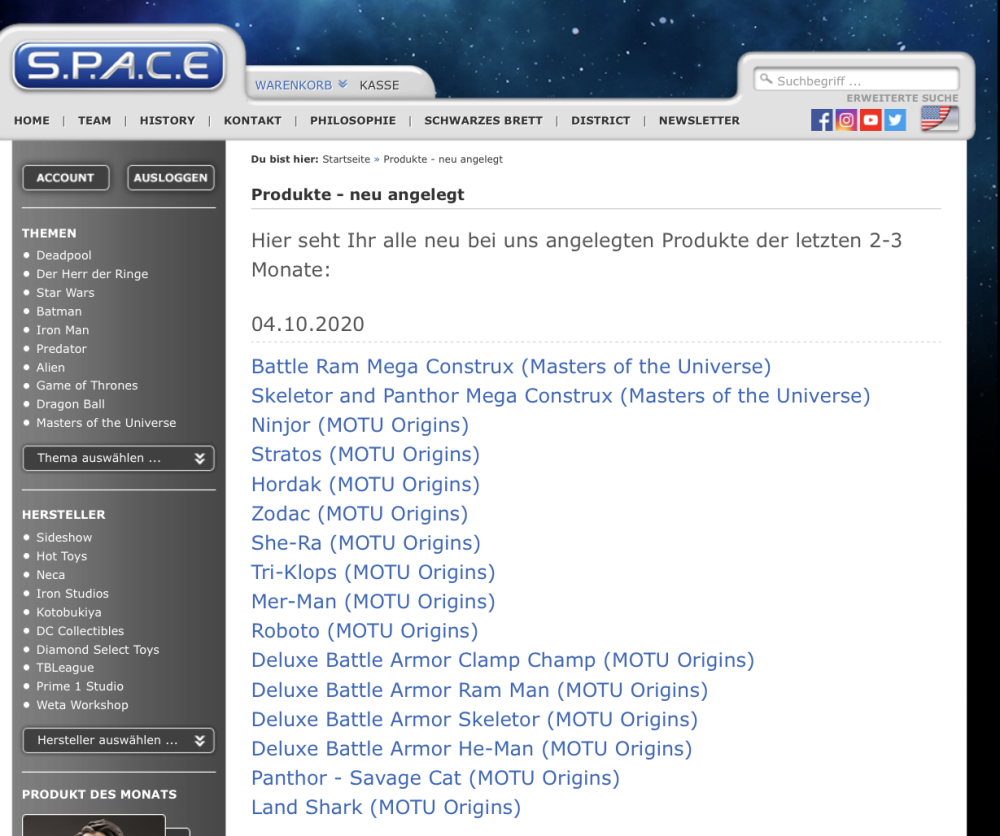This screenshot has width=1000, height=836.
Task: Open Deluxe Battle Armor Clamp Champ
Action: coord(503,661)
